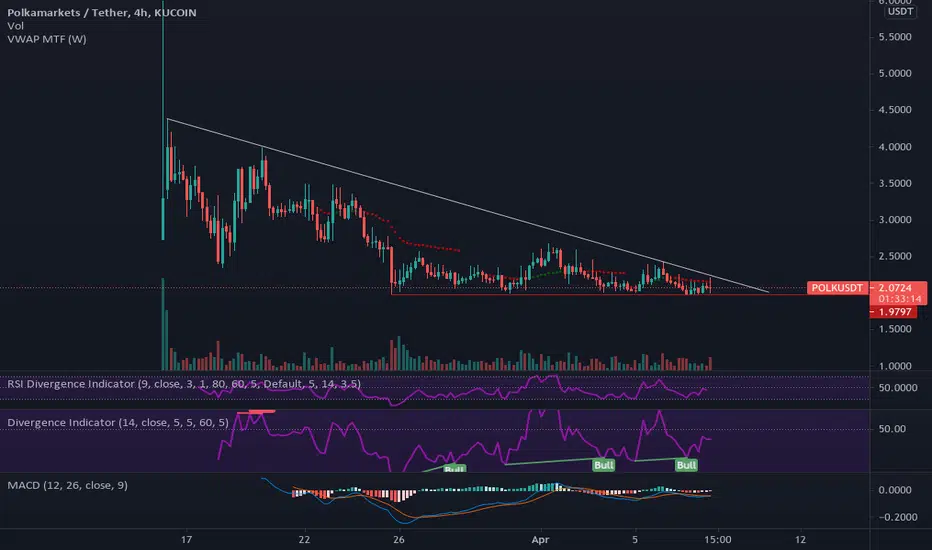This screenshot has height=550, width=932.
Task: Click the MACD 0.0000 scale value
Action: coord(896,490)
